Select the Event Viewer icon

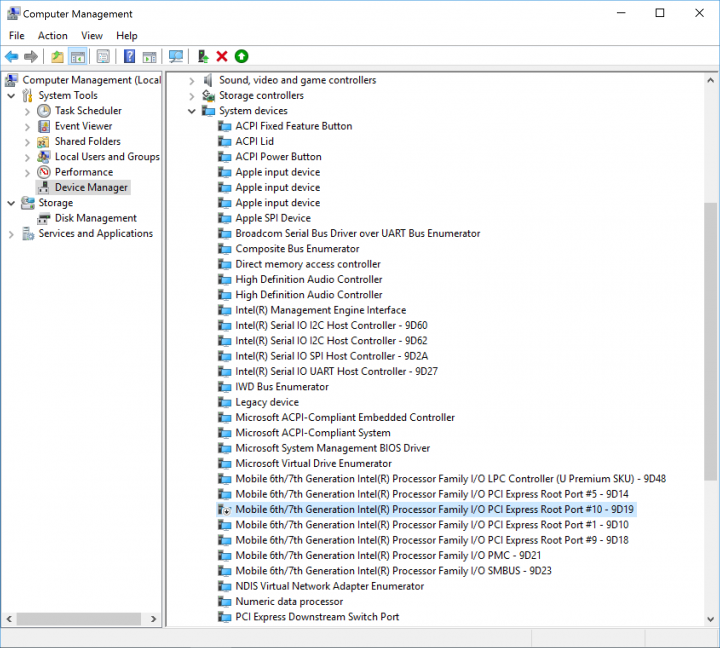point(44,126)
